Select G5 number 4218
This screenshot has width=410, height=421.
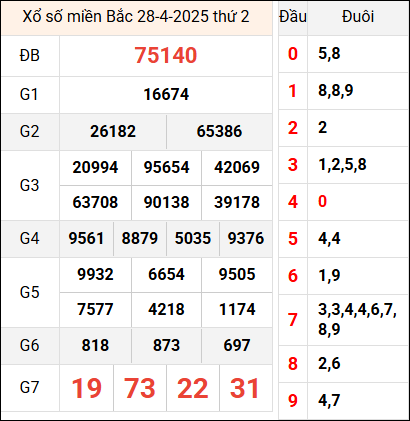point(166,309)
